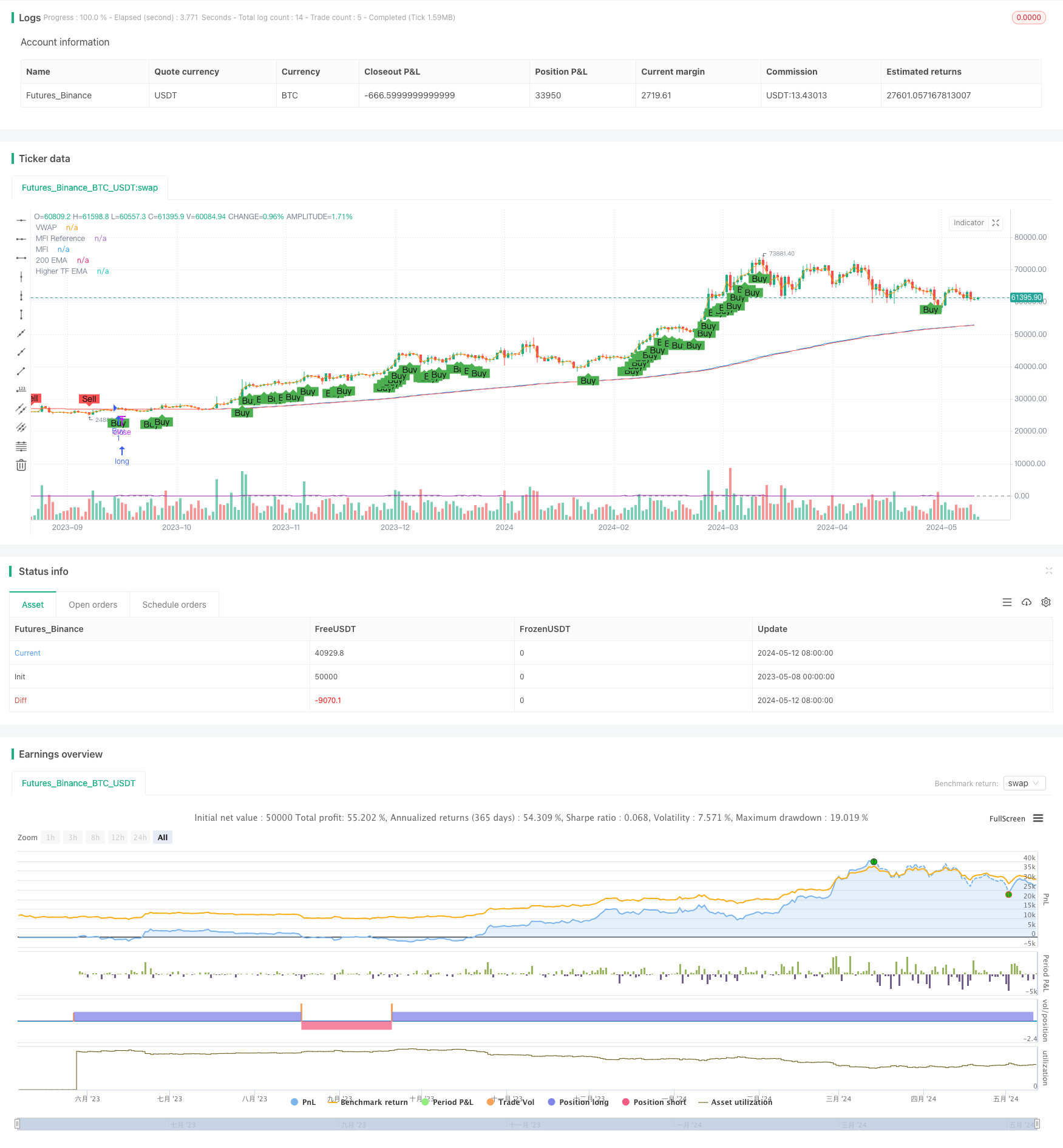Open the Benchmark return swap dropdown

(1024, 783)
